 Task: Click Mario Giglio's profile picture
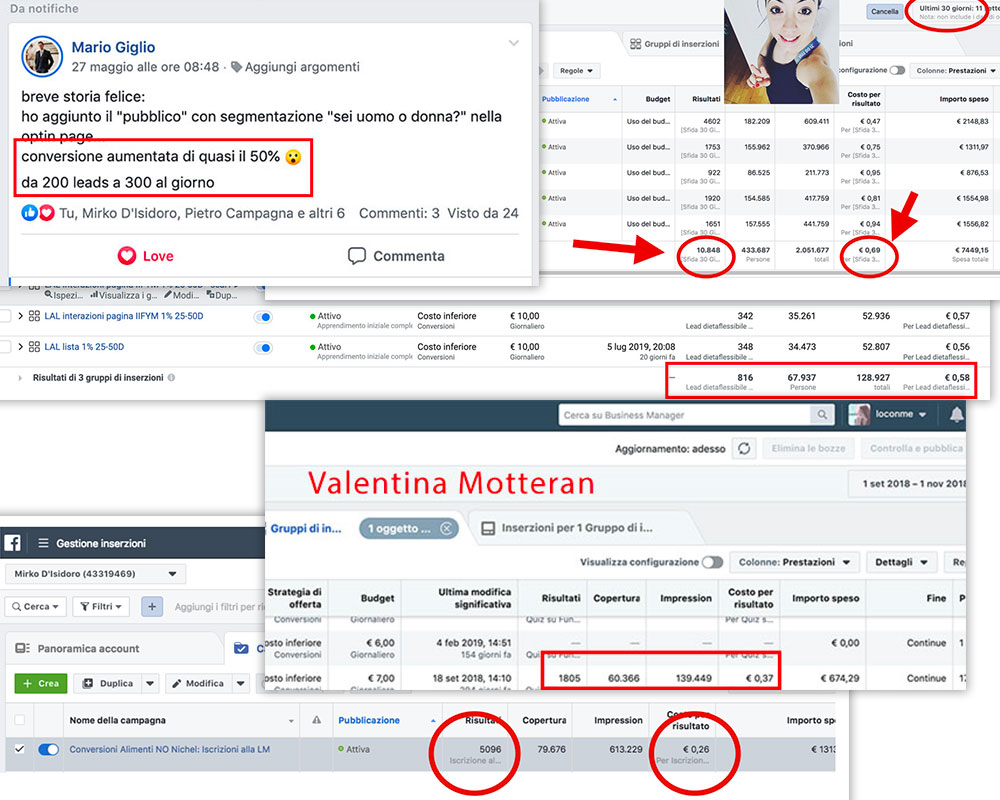point(43,57)
